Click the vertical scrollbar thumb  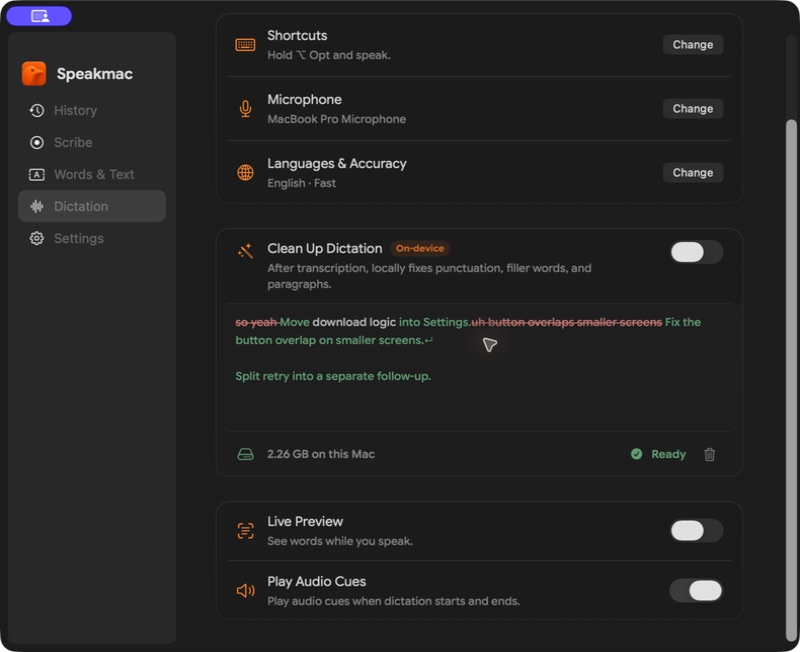pyautogui.click(x=791, y=378)
